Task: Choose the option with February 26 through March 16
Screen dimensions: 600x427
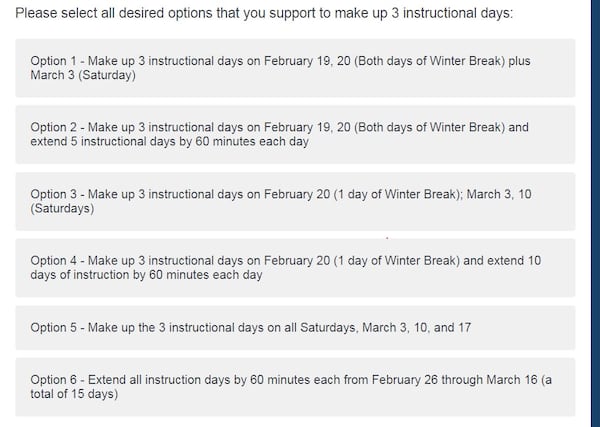Action: pos(295,387)
